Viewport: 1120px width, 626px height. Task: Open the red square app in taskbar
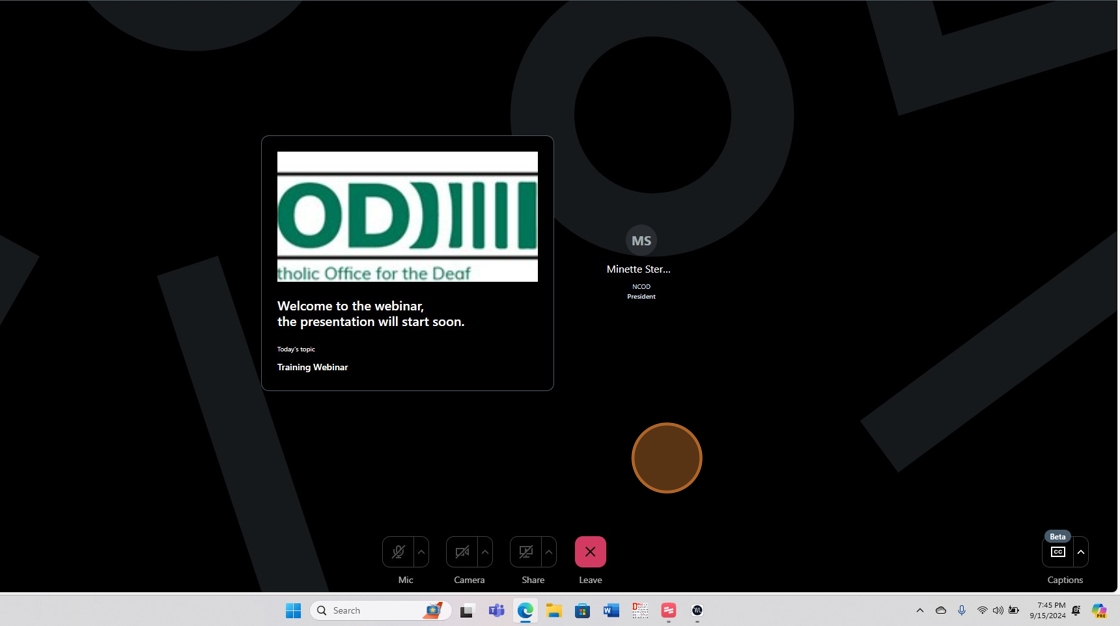click(669, 610)
